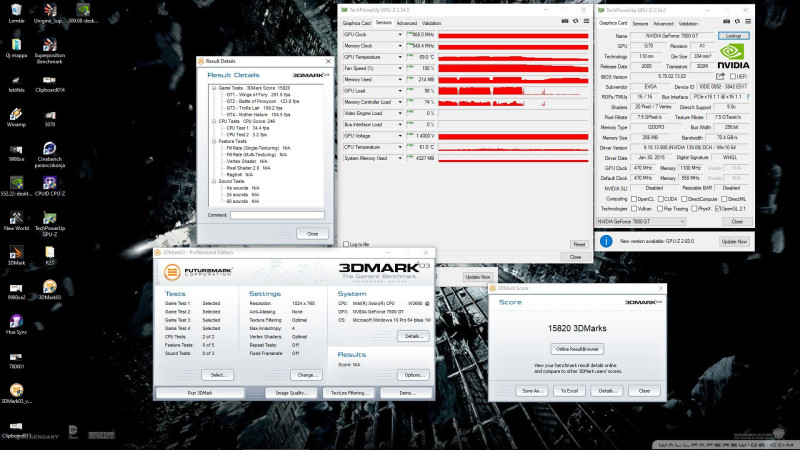Click refresh icon in GPU-Z Sensors window
800x450 pixels.
click(x=576, y=21)
